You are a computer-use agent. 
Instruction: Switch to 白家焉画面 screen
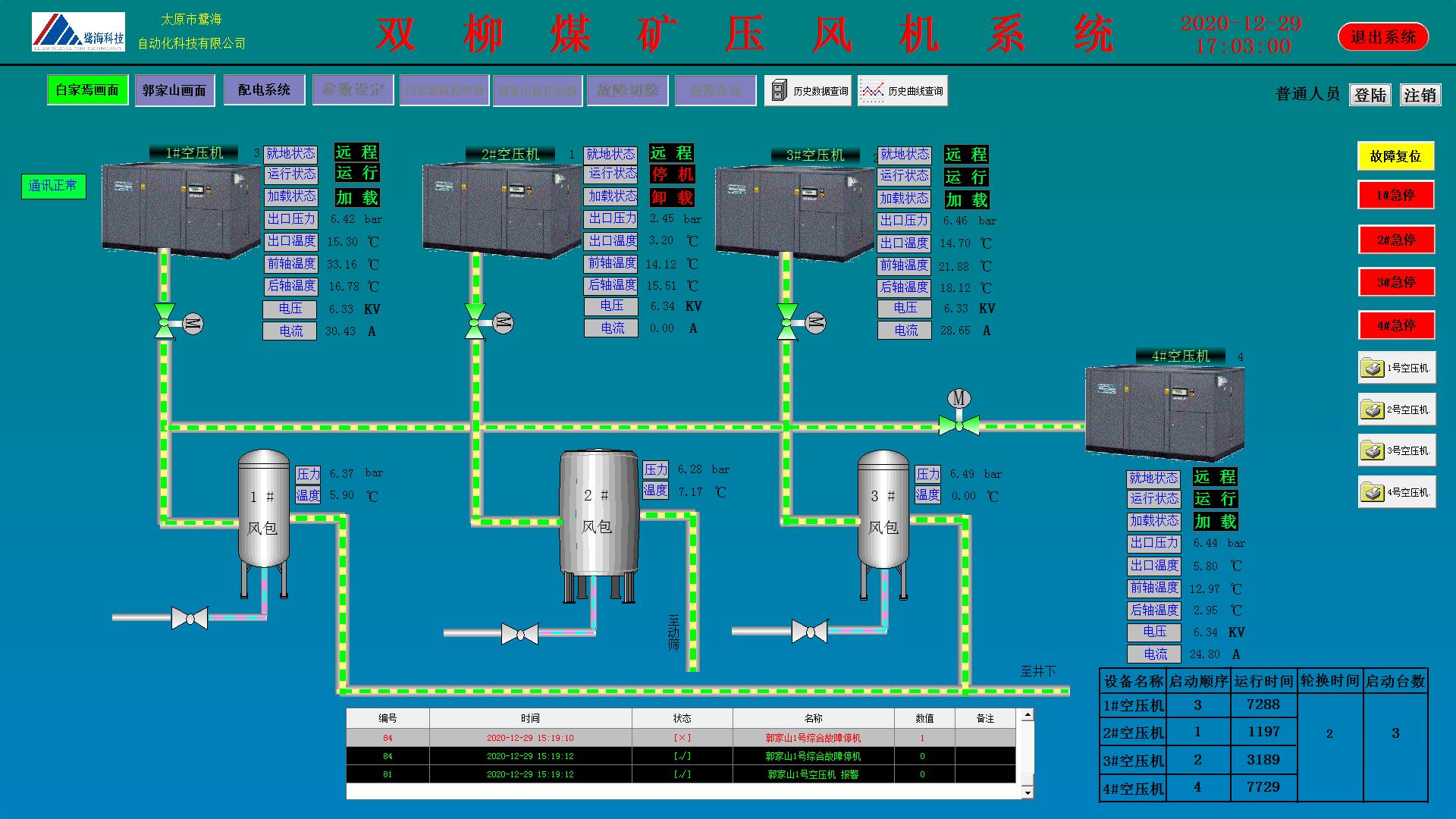pyautogui.click(x=87, y=90)
